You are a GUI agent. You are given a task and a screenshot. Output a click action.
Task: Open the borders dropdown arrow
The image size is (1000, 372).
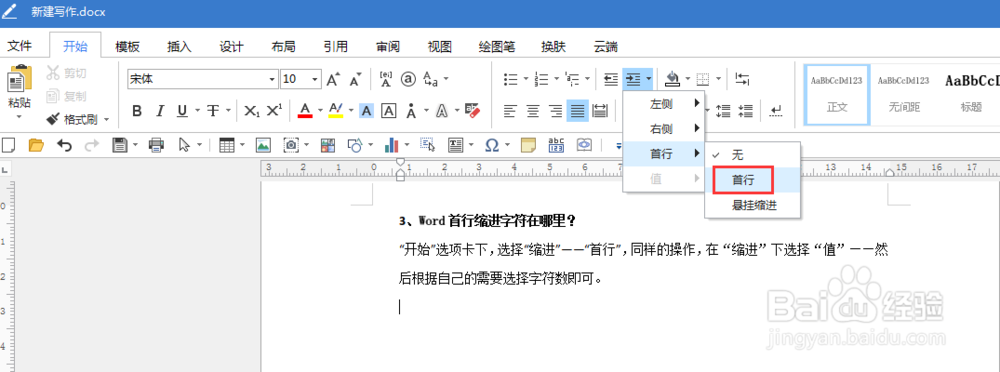[x=718, y=79]
